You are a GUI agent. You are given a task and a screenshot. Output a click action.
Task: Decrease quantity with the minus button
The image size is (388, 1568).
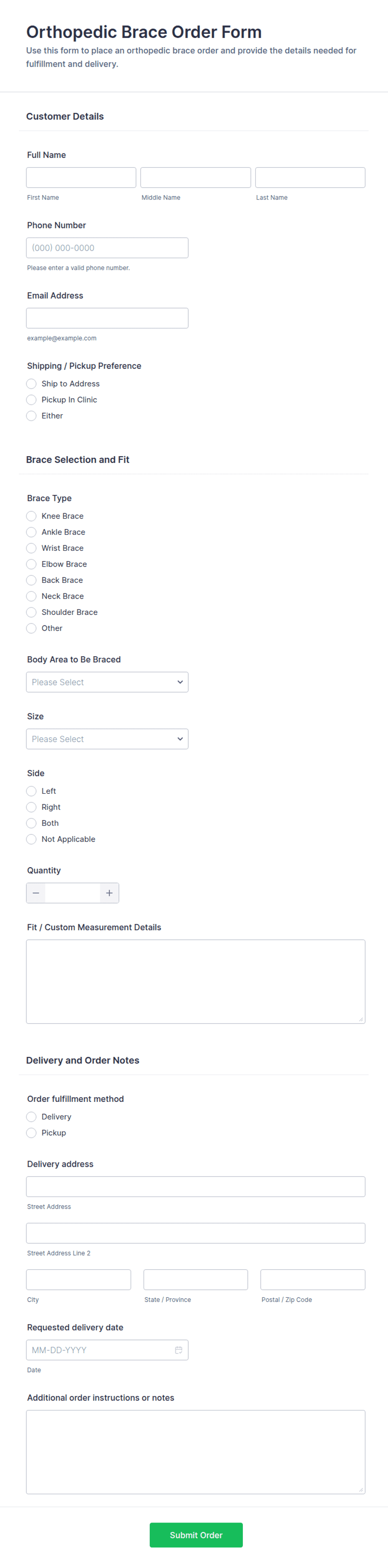36,893
